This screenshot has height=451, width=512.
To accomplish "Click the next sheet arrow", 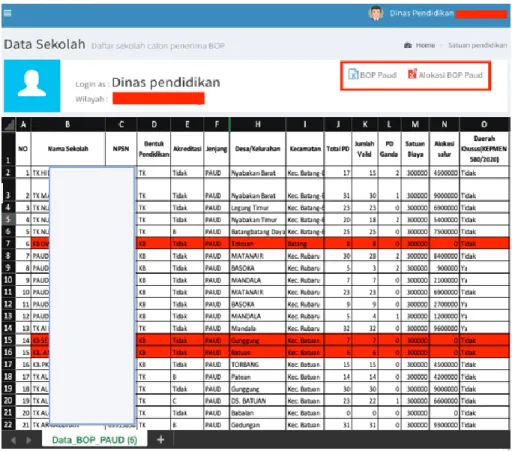I will [x=29, y=440].
